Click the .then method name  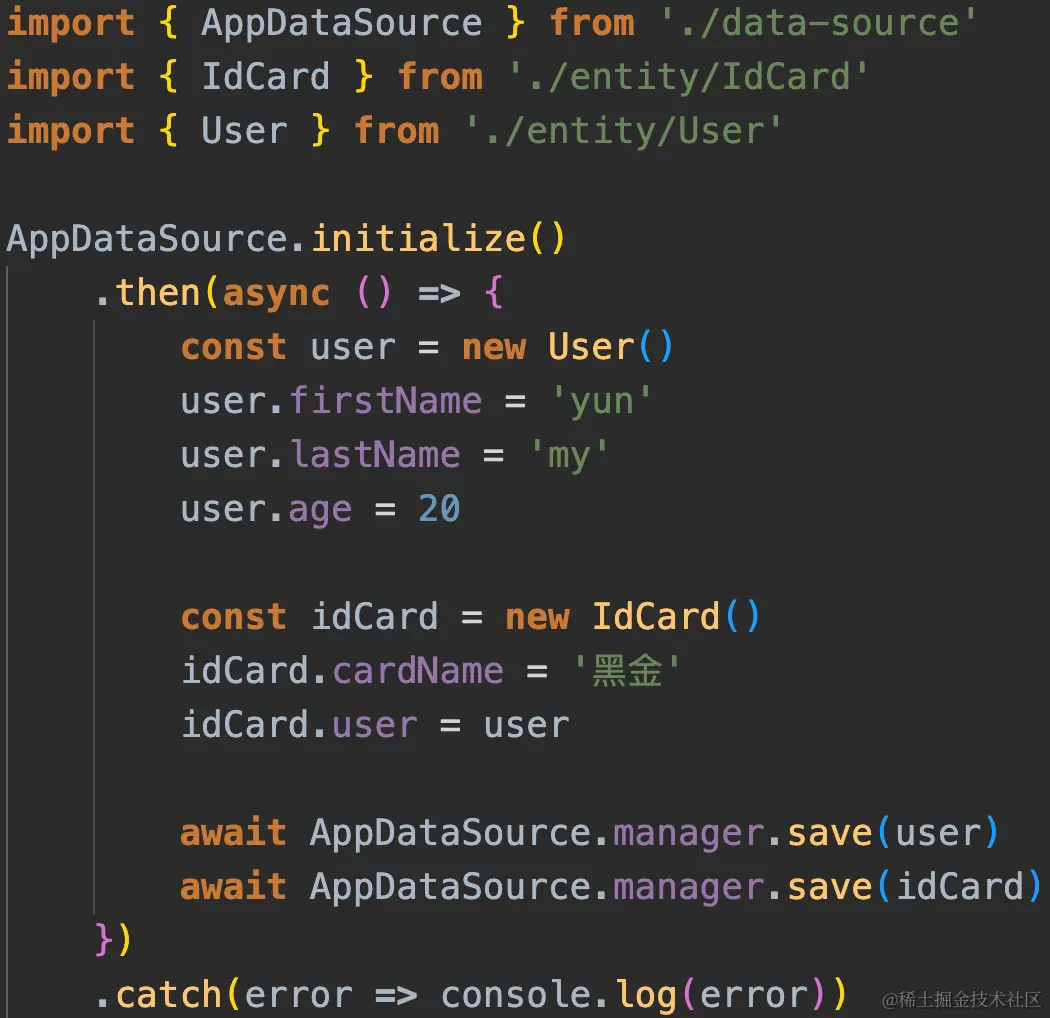pos(157,293)
